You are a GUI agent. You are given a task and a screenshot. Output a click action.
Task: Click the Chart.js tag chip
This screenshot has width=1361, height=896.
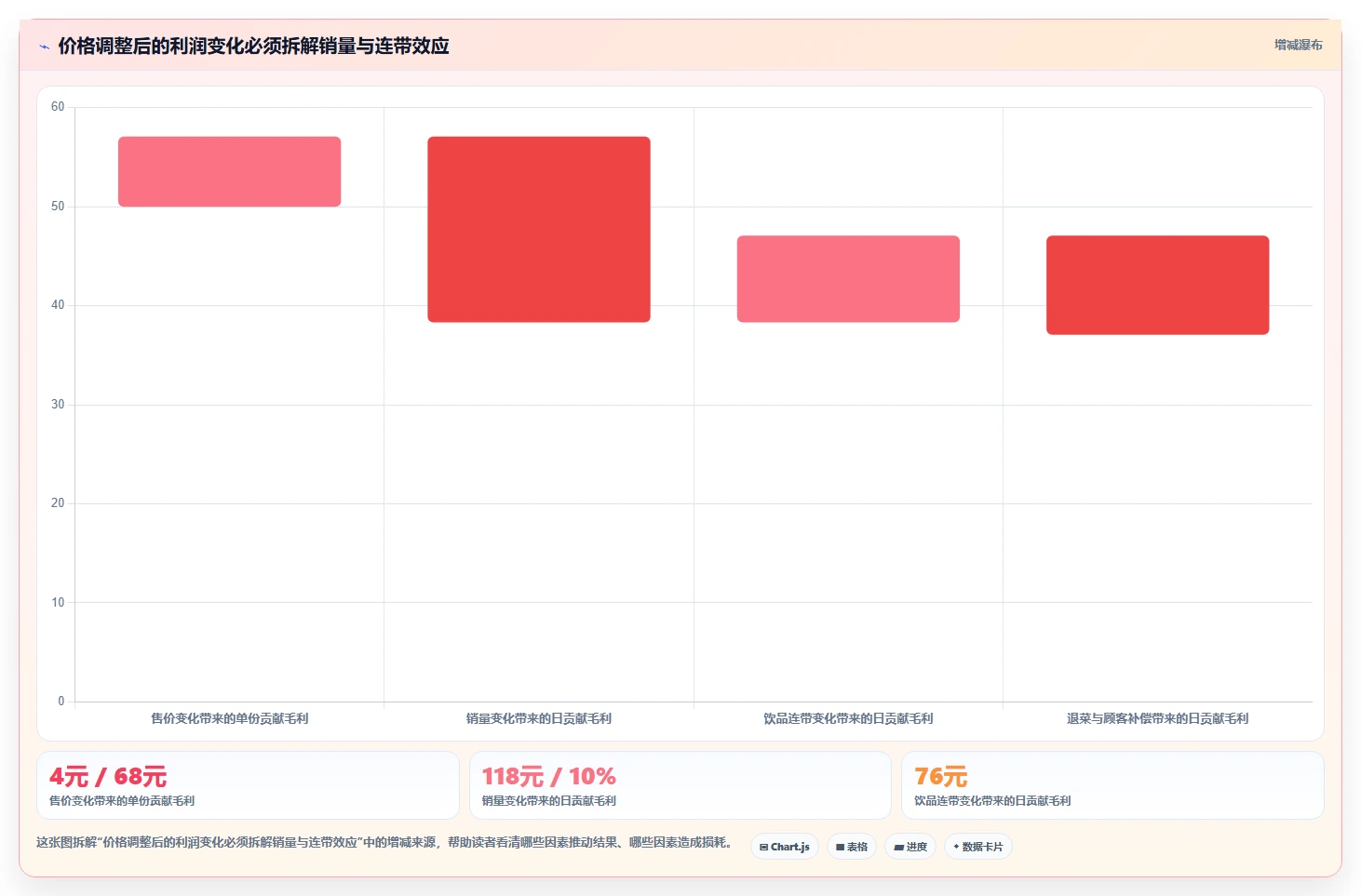pos(785,847)
